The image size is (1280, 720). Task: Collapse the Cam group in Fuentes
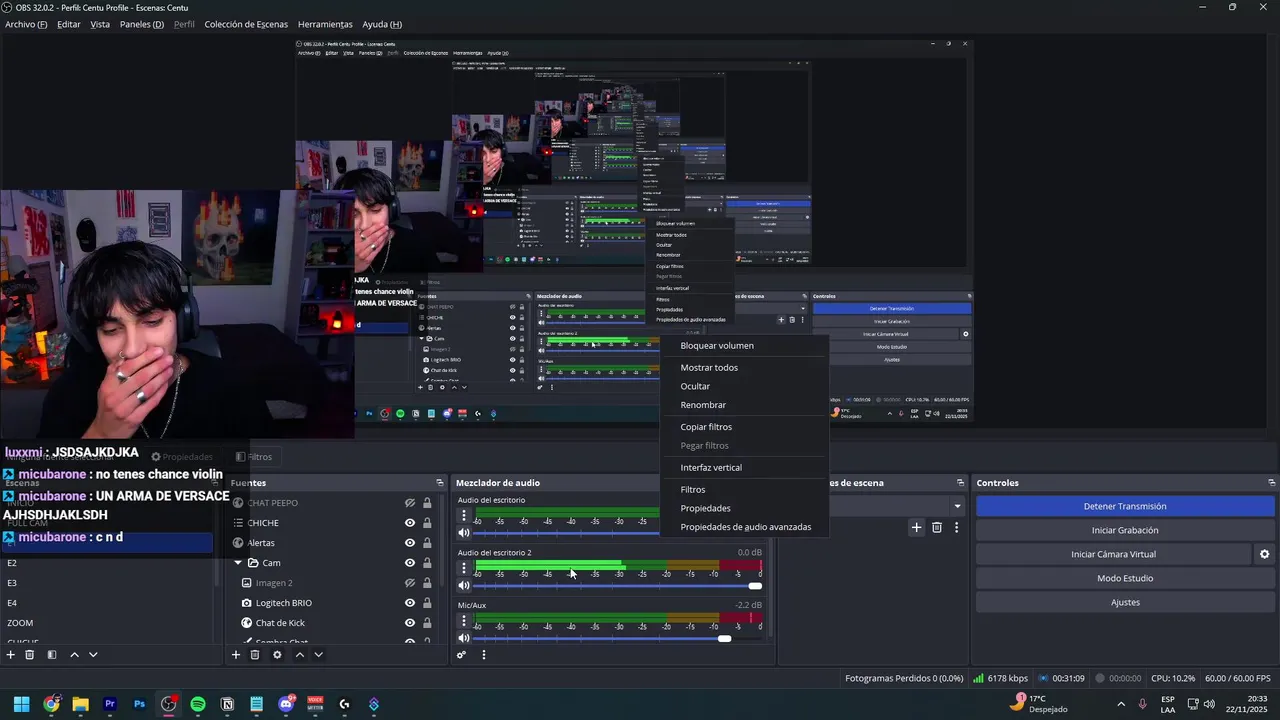tap(238, 563)
